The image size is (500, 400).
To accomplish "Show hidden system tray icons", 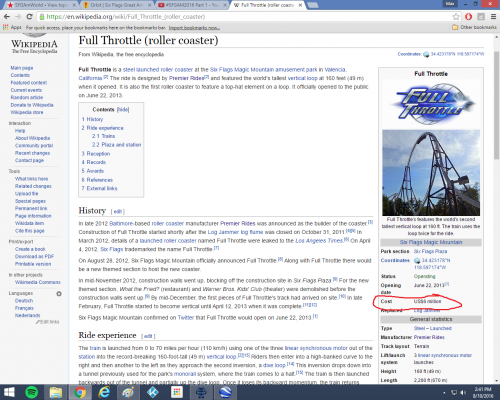I will pos(444,393).
